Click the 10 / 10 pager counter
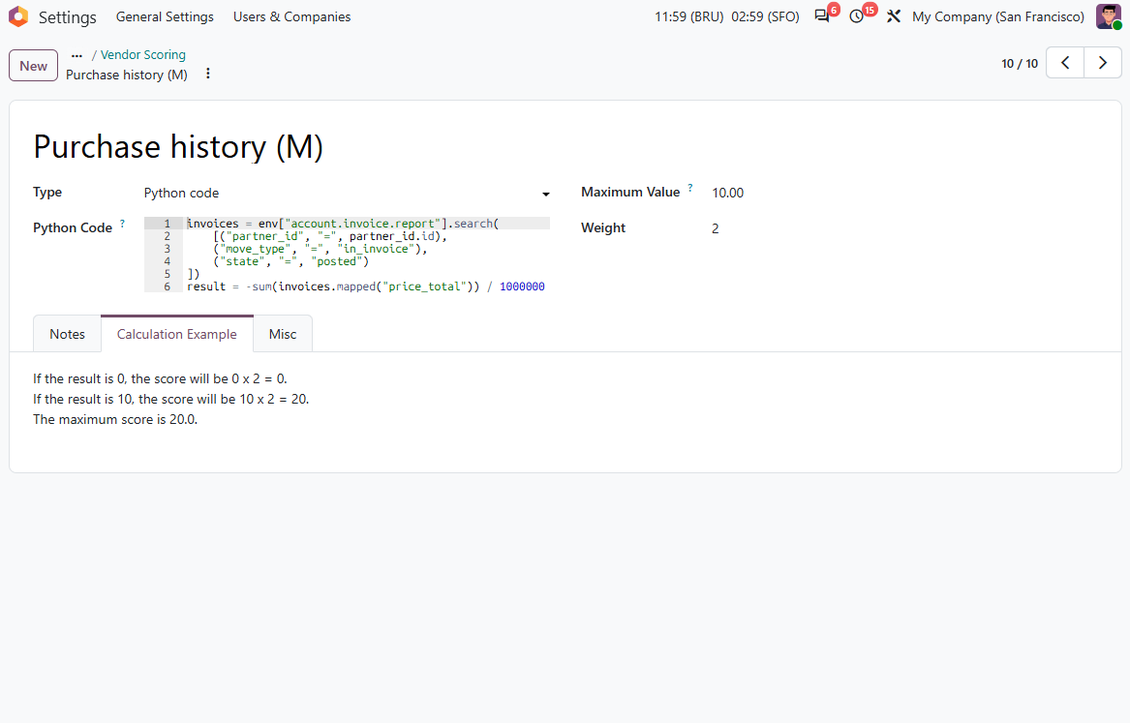The width and height of the screenshot is (1130, 723). pyautogui.click(x=1020, y=63)
